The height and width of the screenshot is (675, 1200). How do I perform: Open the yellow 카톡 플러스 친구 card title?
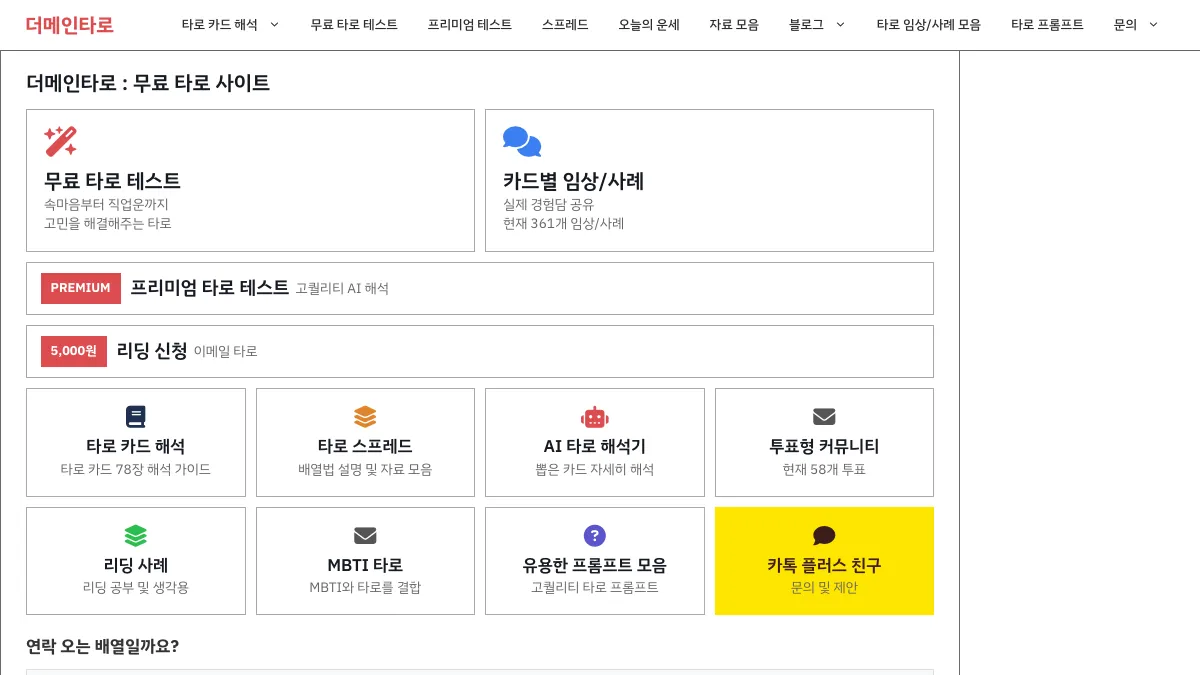click(824, 565)
